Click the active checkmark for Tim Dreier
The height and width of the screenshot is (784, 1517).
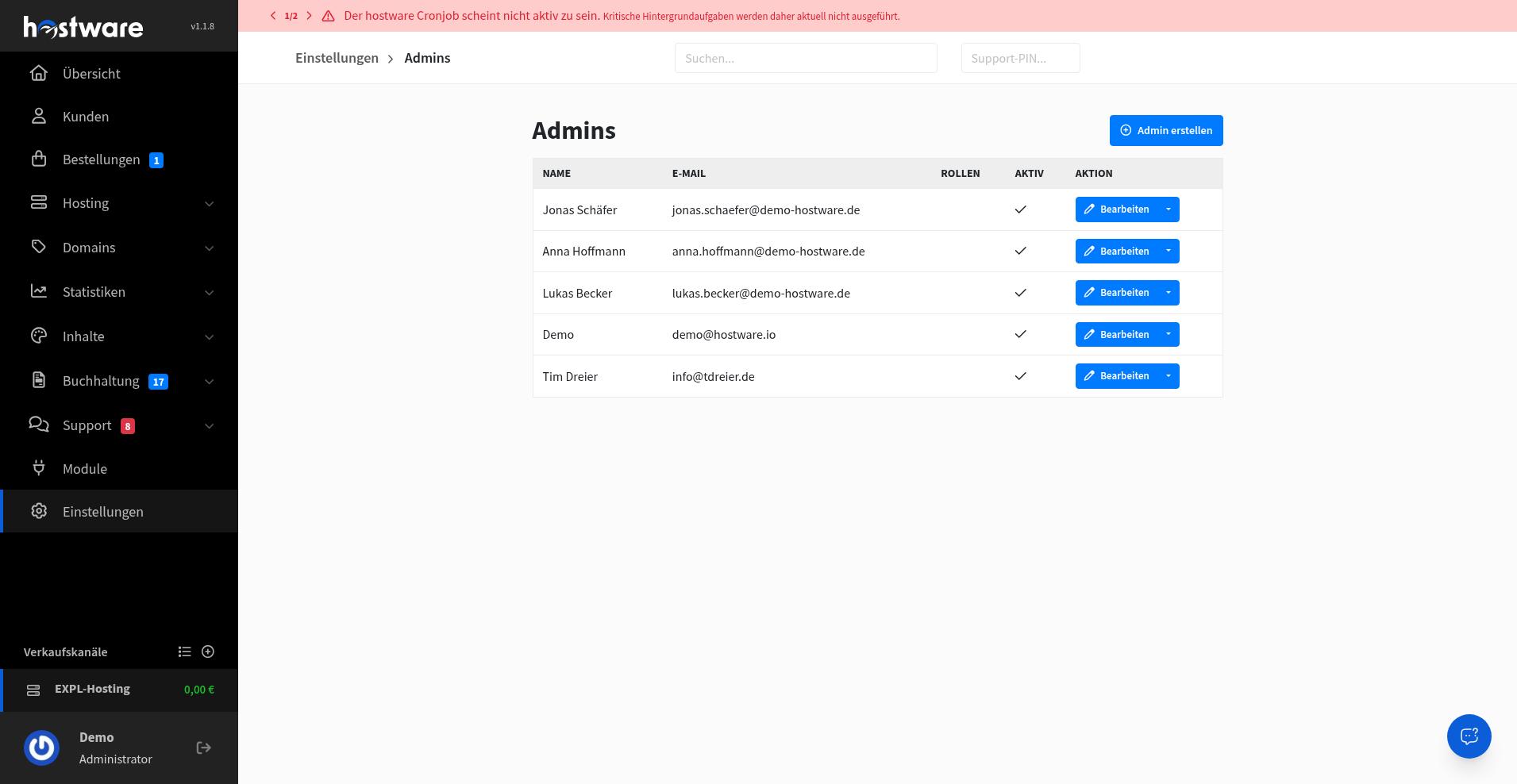pos(1021,376)
